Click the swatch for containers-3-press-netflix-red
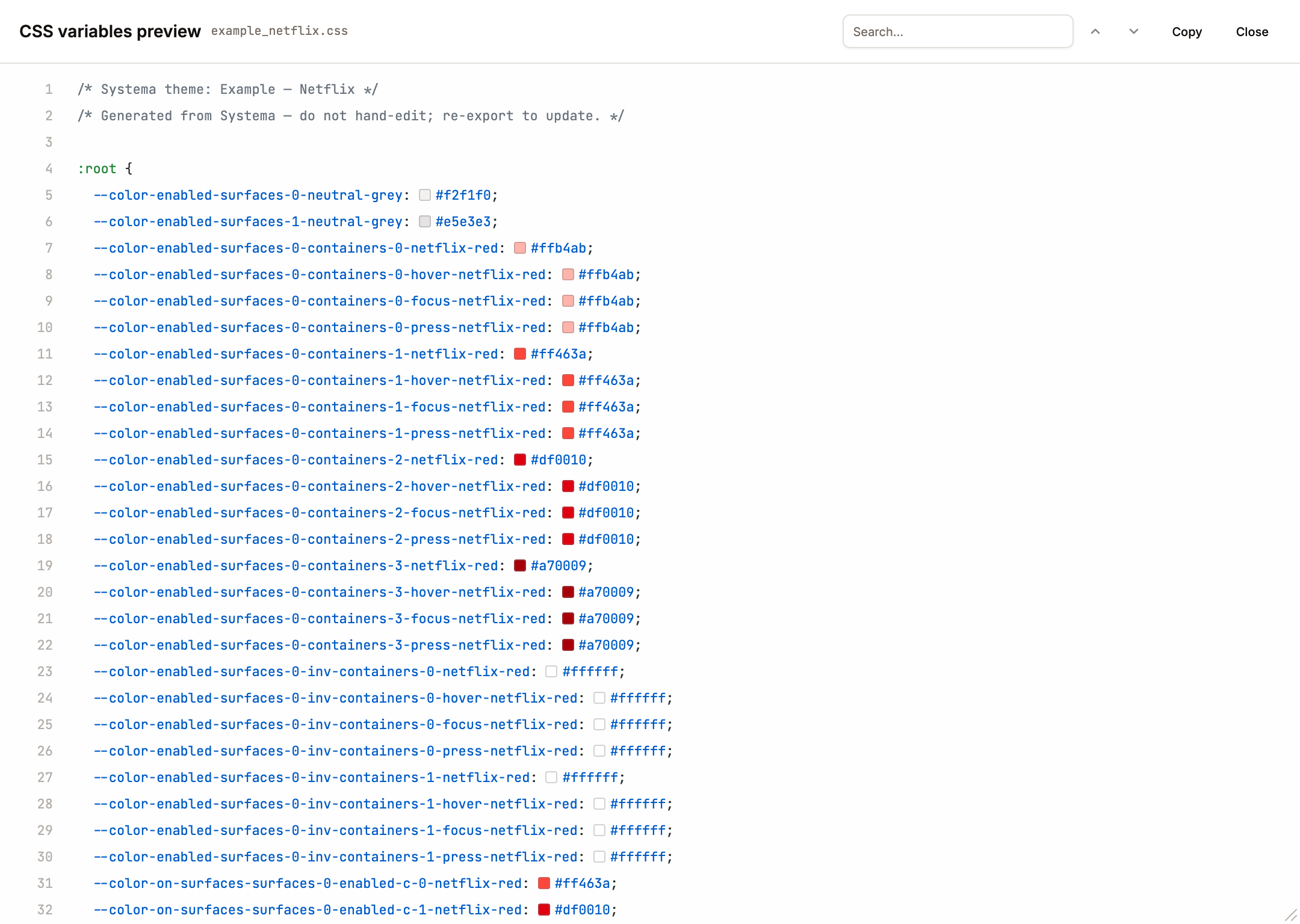Image resolution: width=1300 pixels, height=924 pixels. tap(568, 645)
